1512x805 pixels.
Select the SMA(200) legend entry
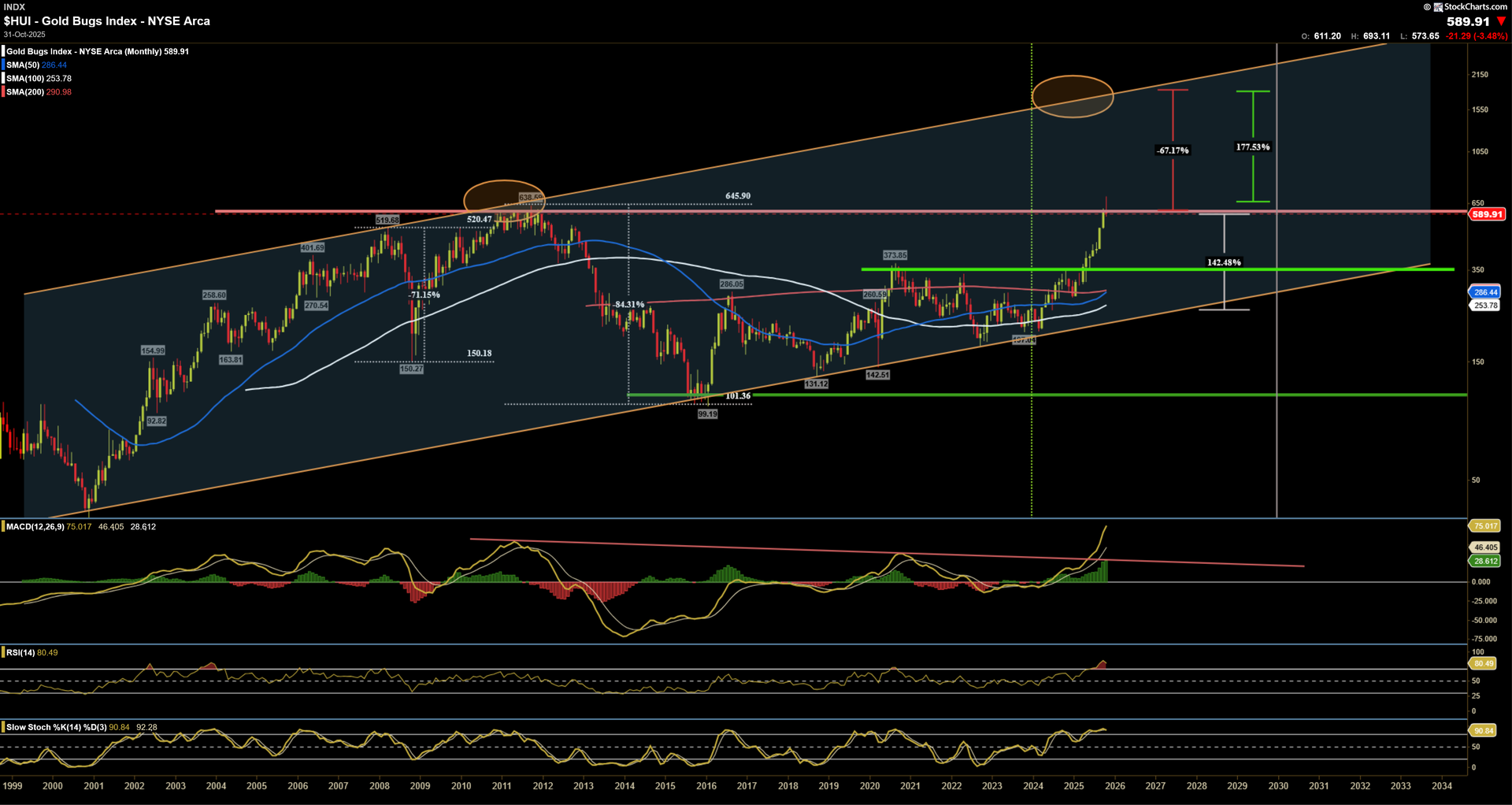(39, 91)
